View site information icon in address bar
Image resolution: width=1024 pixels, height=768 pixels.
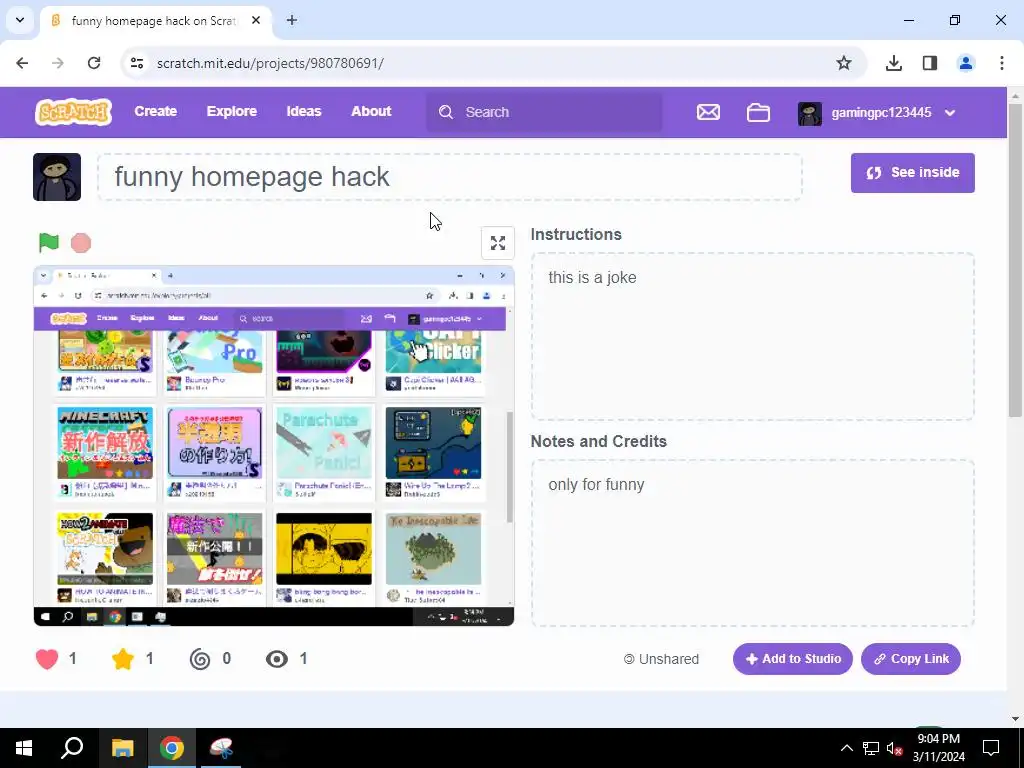137,63
